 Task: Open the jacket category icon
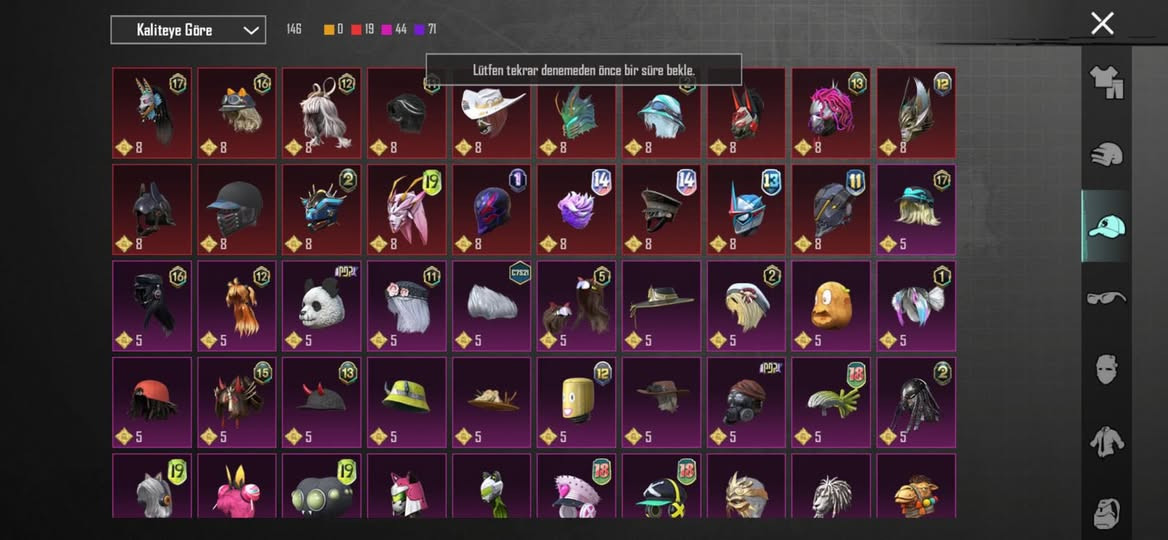[x=1106, y=442]
